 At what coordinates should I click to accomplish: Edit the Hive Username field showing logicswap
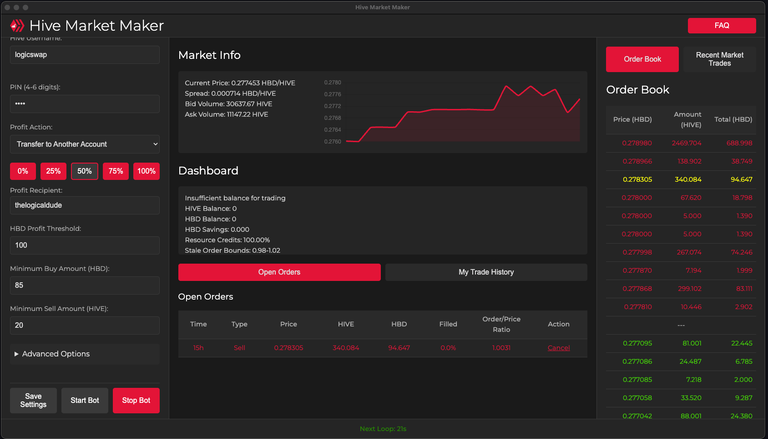click(x=85, y=55)
